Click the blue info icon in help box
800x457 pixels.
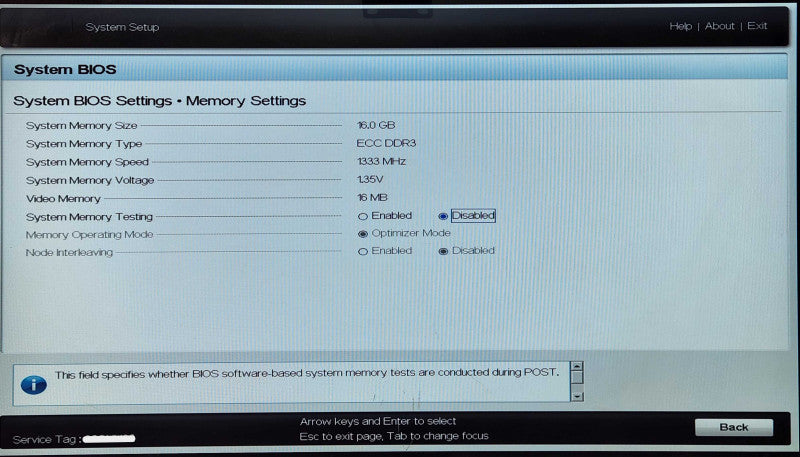click(x=34, y=384)
